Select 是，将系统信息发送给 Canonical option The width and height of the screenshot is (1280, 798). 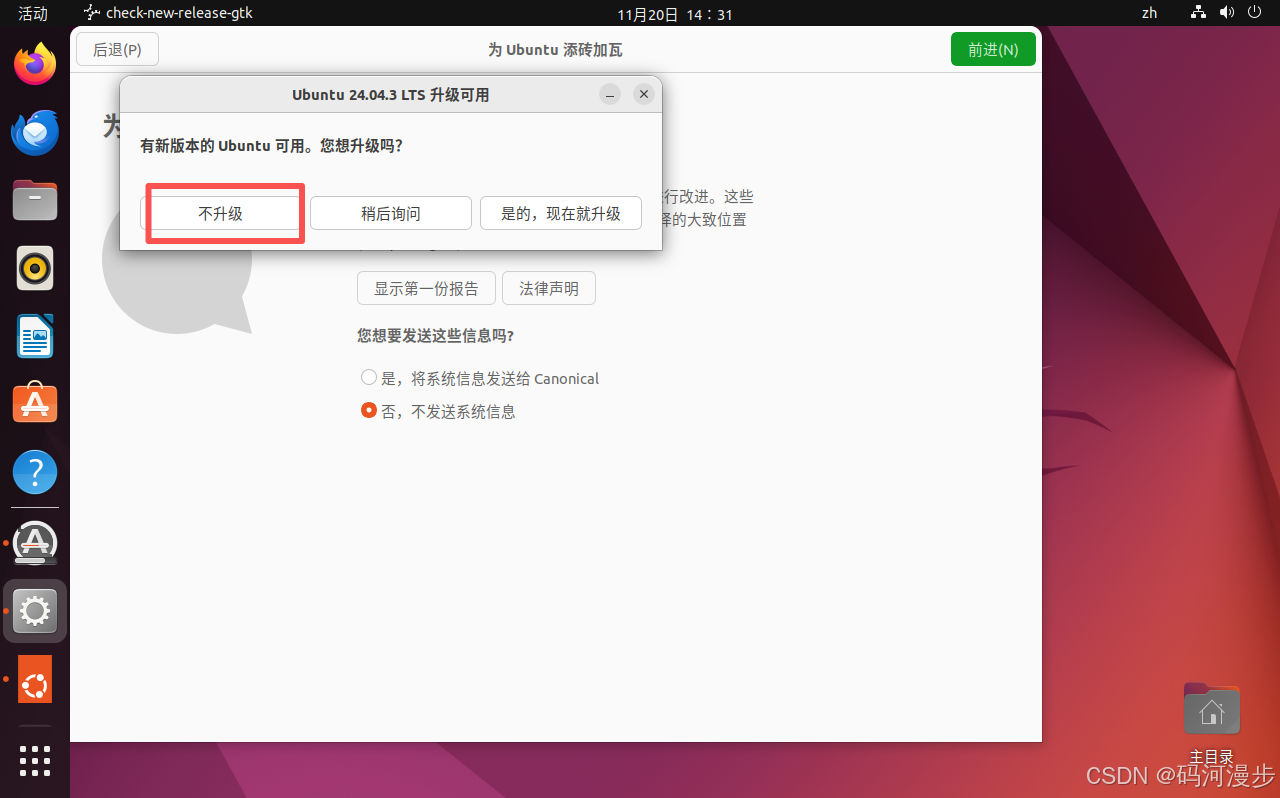[480, 378]
